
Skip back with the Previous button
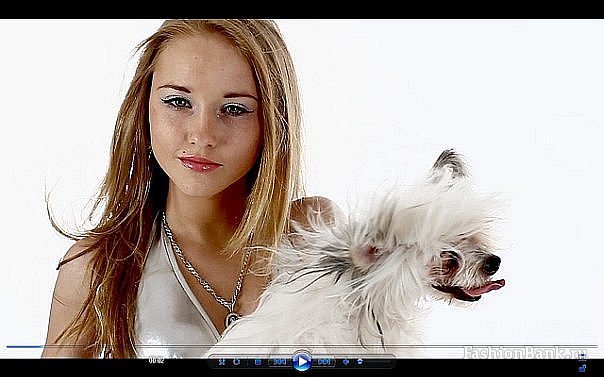(x=280, y=362)
